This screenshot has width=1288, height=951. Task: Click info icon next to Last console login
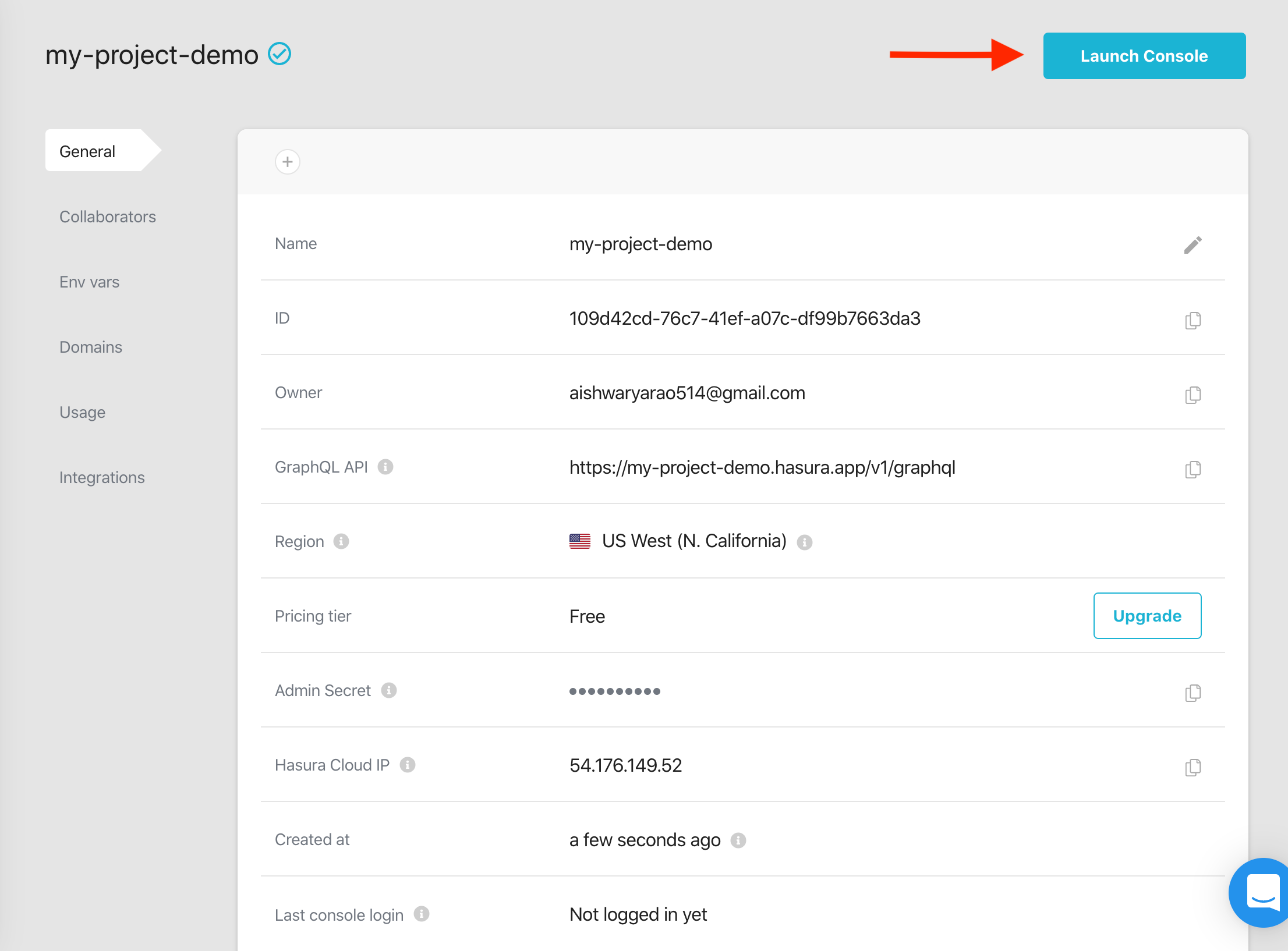point(422,914)
